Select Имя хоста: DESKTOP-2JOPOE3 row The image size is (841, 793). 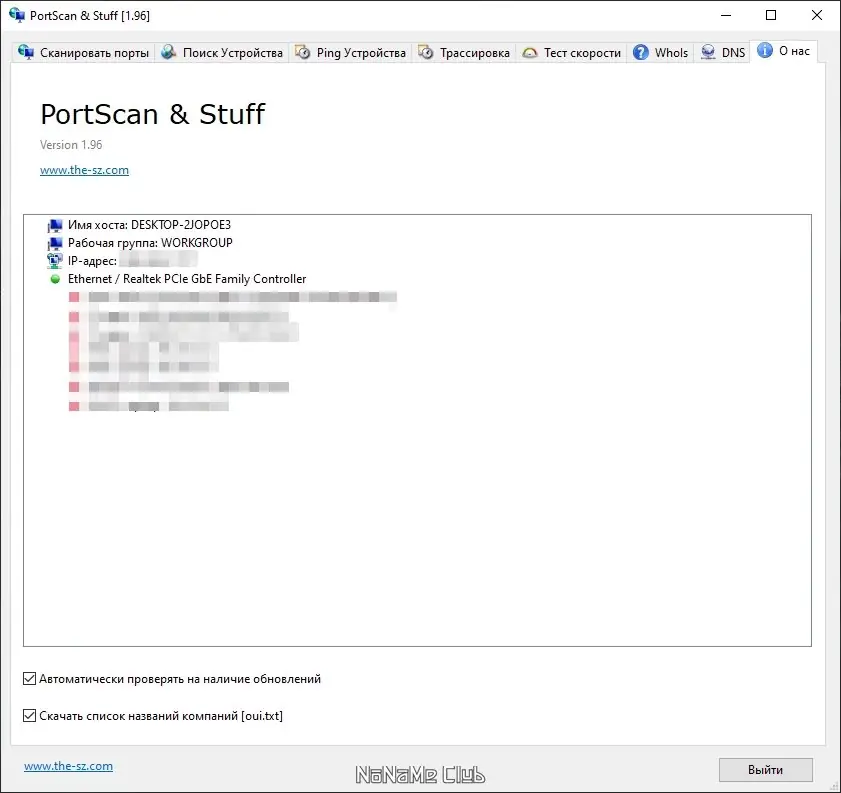[149, 225]
